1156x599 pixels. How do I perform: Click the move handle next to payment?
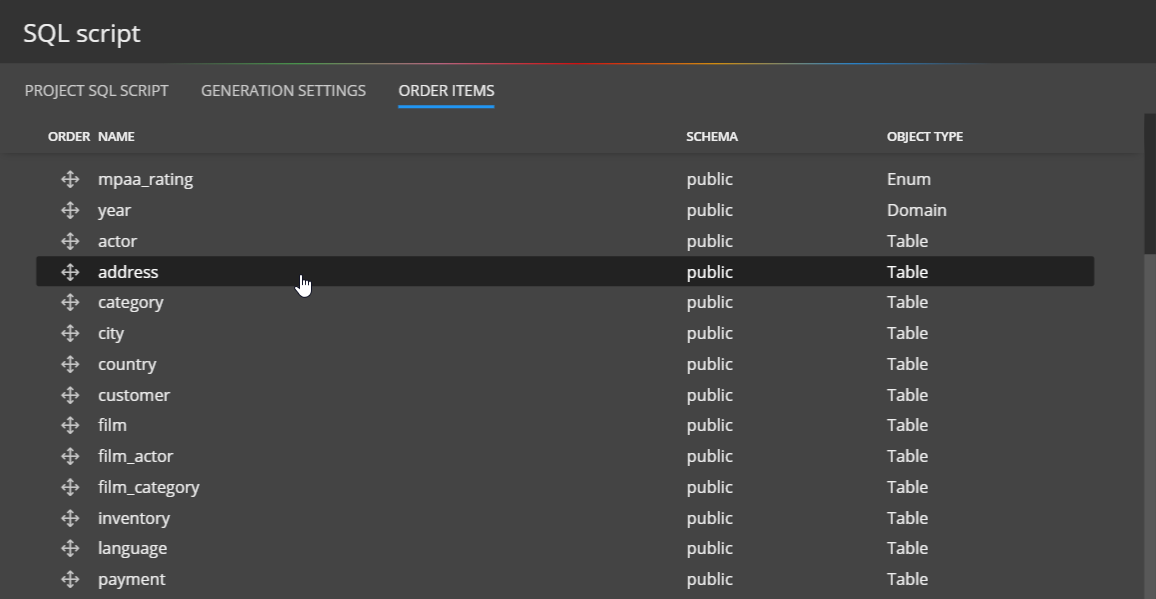70,578
